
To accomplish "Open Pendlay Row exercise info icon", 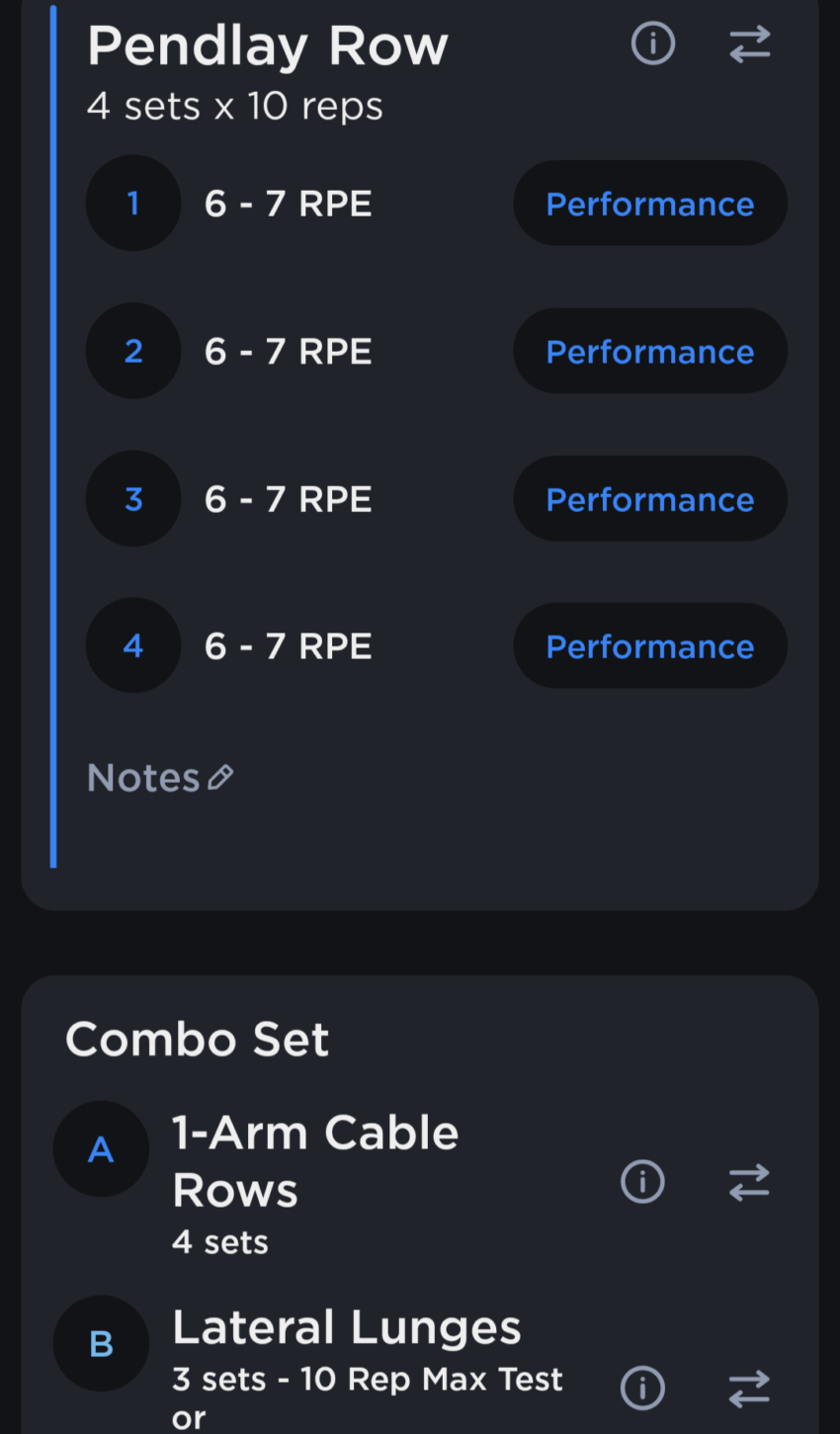I will pos(652,44).
